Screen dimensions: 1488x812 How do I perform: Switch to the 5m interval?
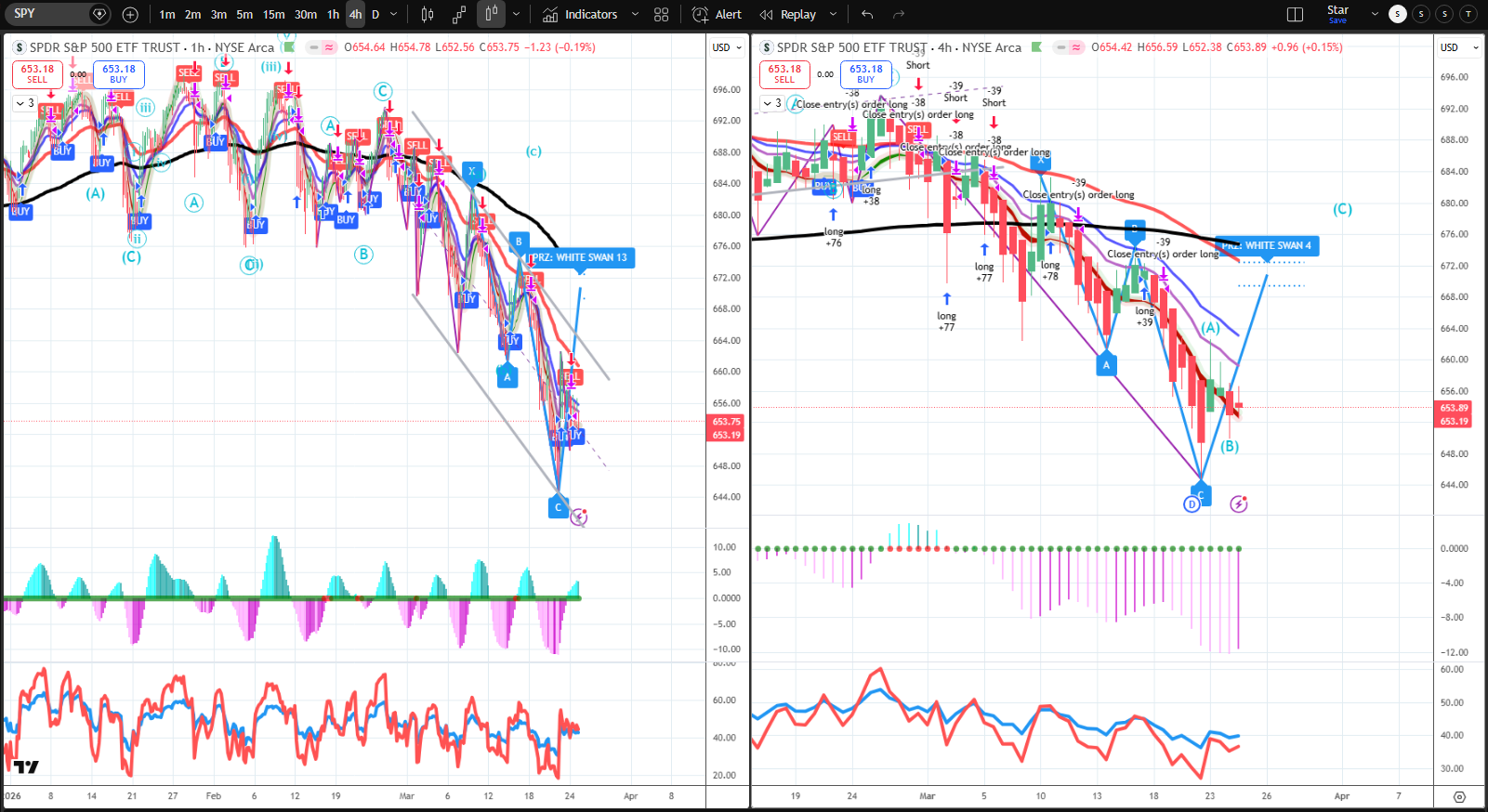pyautogui.click(x=244, y=14)
